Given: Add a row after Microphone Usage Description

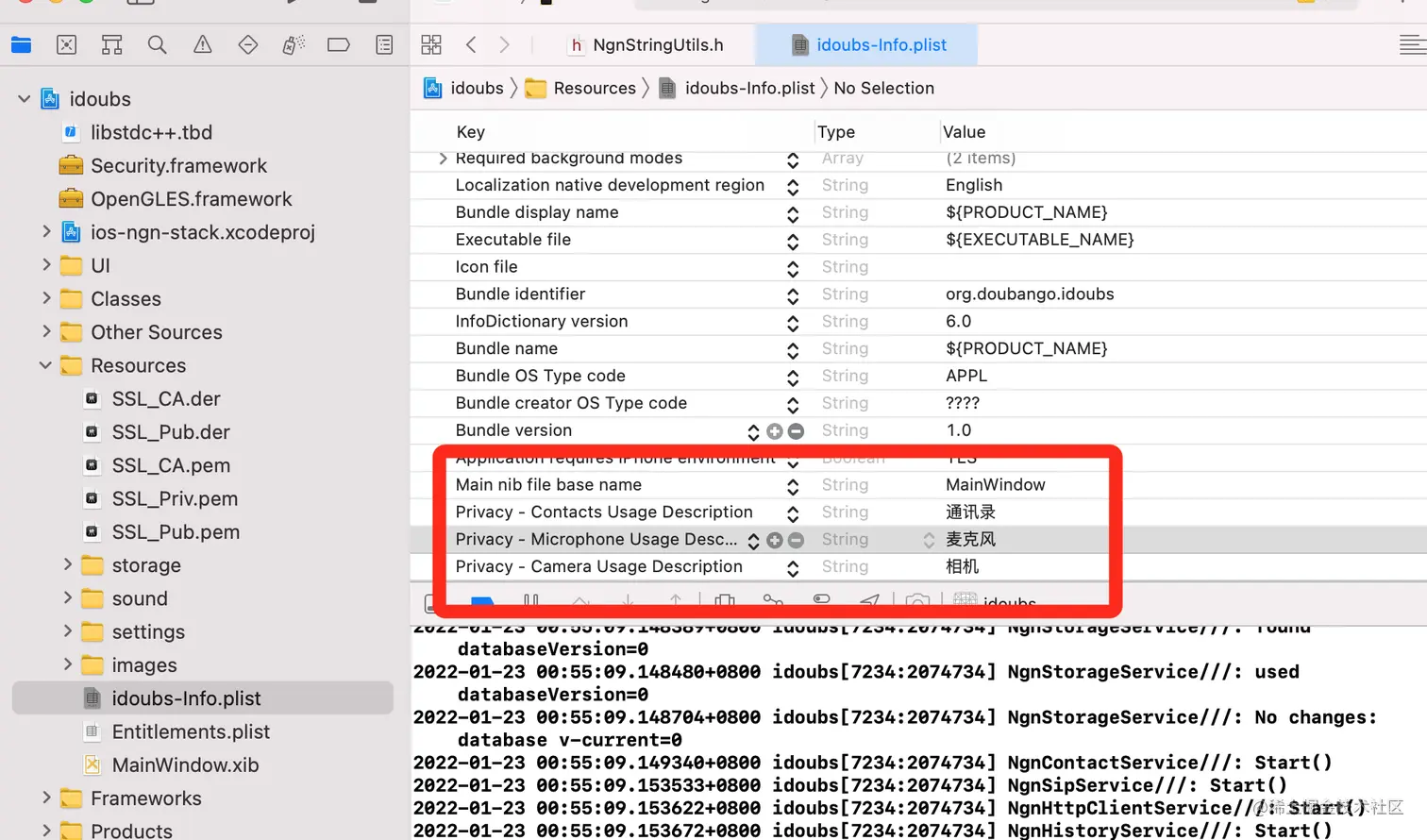Looking at the screenshot, I should (775, 540).
